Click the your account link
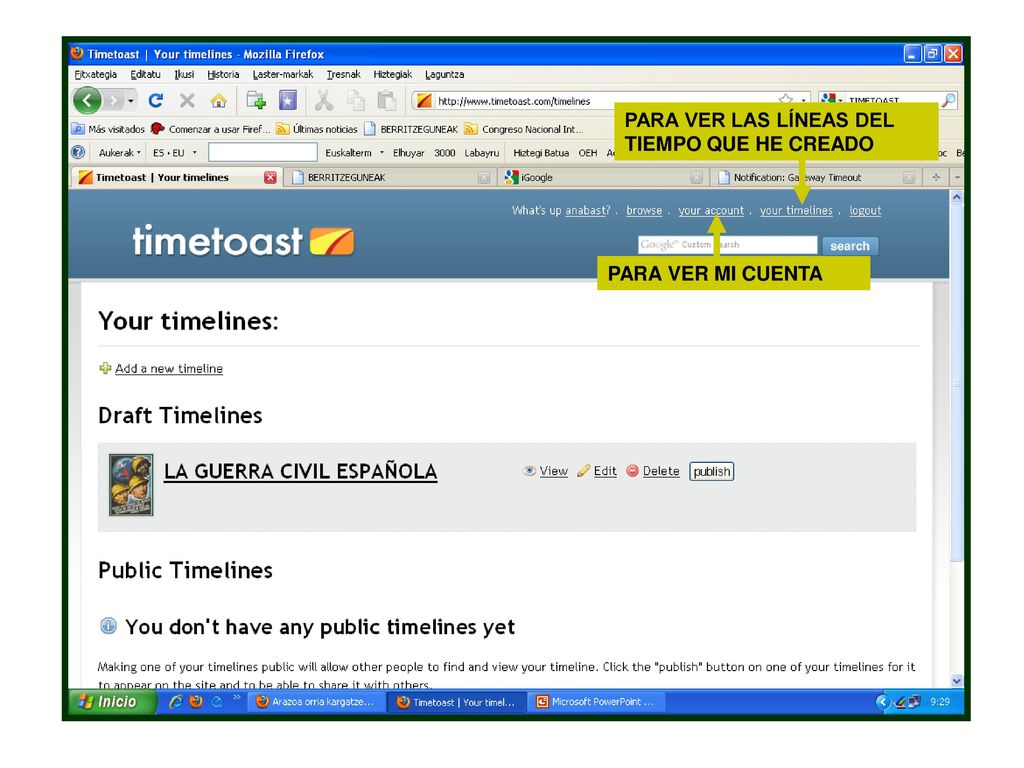This screenshot has height=768, width=1024. (x=711, y=210)
